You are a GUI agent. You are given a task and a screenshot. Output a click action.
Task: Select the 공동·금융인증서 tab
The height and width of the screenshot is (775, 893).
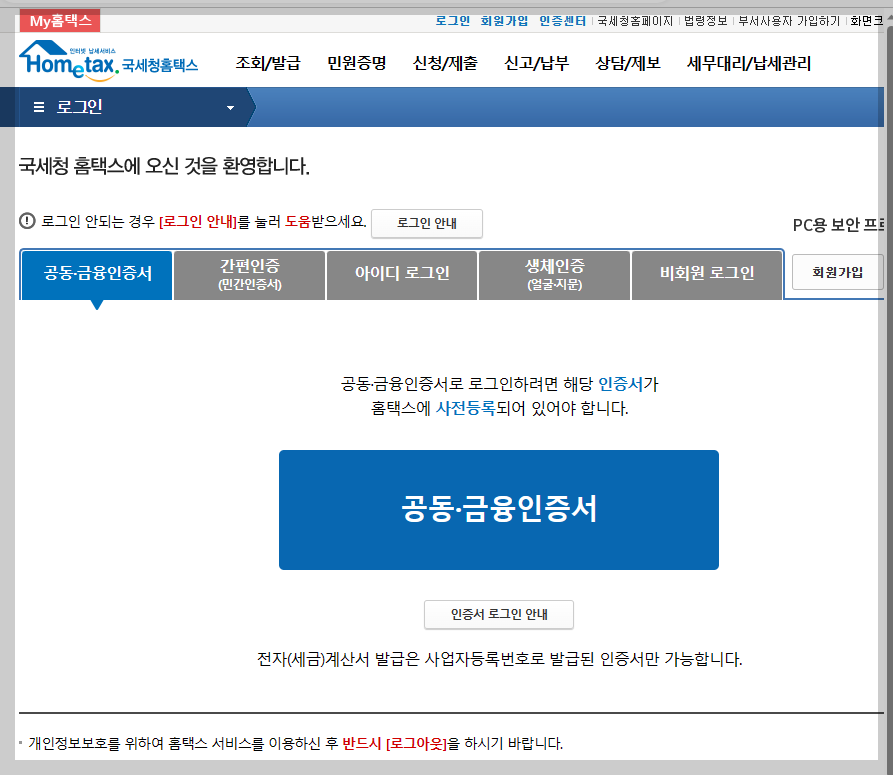[94, 274]
